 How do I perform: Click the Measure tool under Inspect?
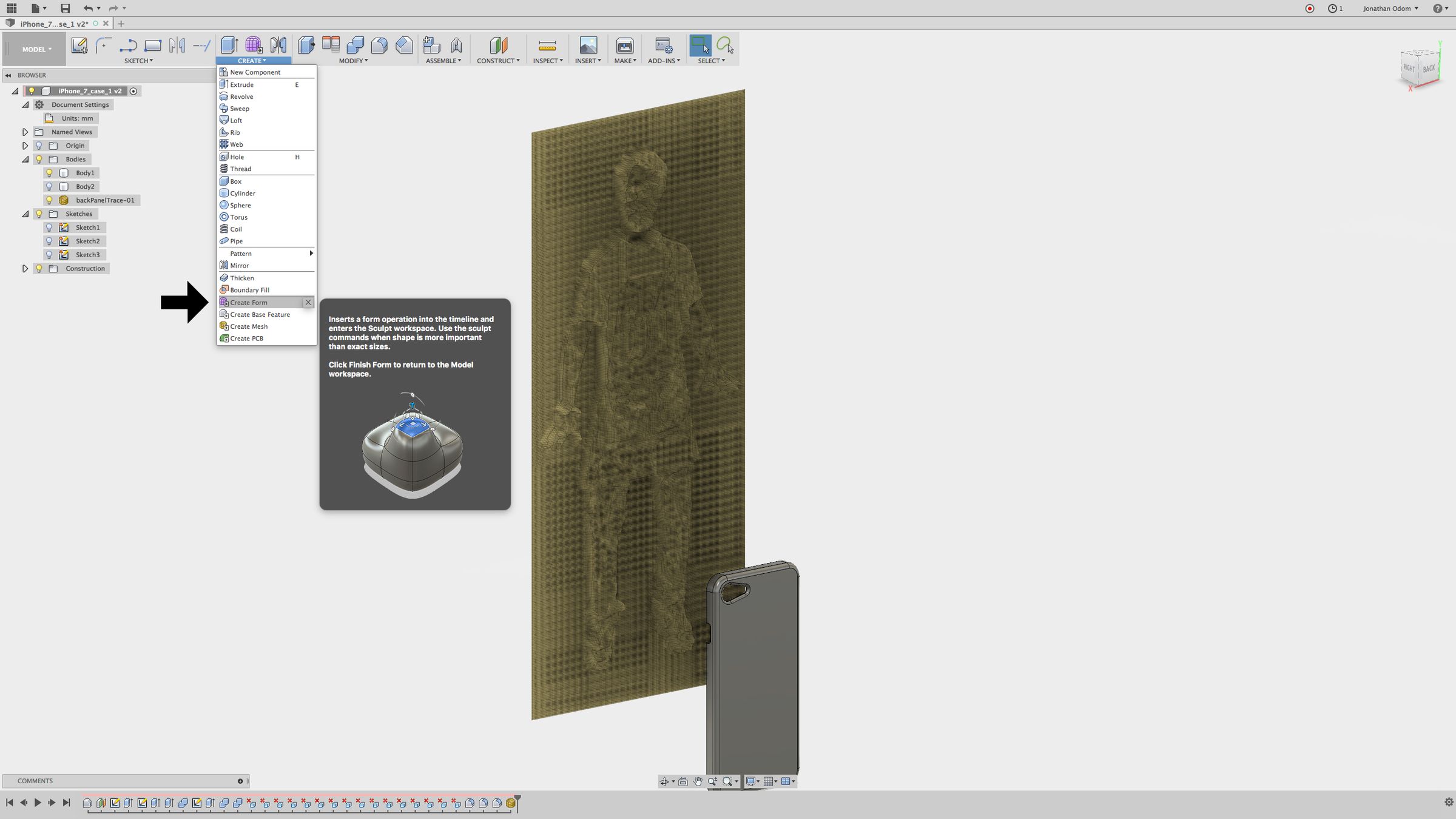(547, 45)
